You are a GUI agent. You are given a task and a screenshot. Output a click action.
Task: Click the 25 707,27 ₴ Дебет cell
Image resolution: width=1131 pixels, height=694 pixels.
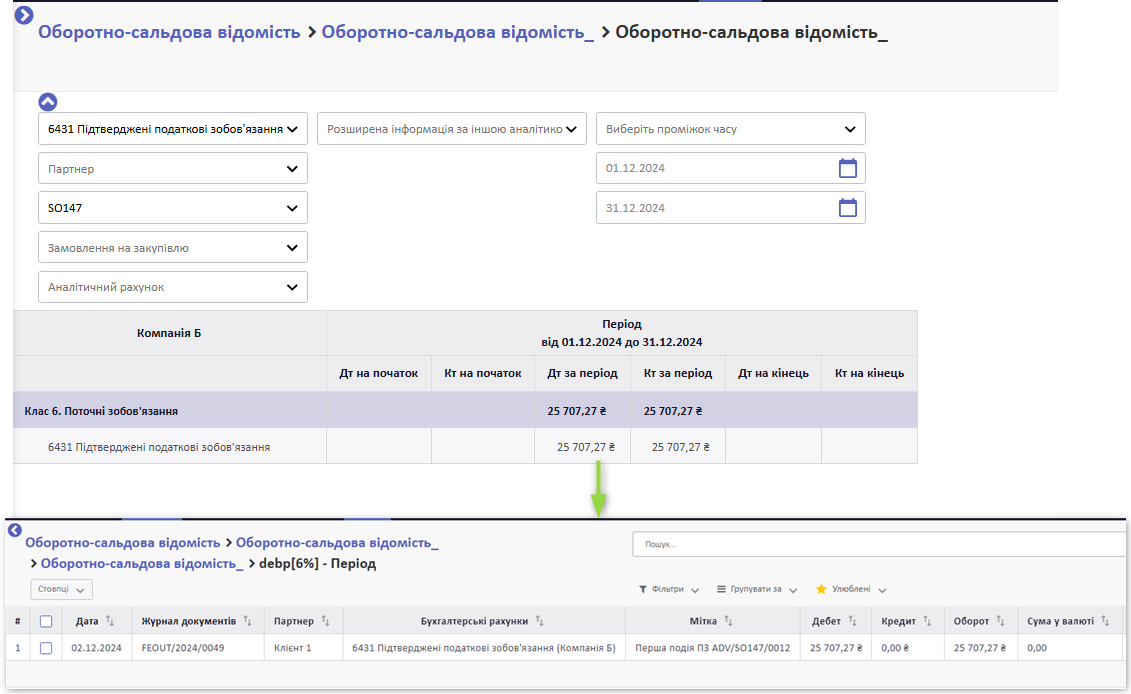[836, 648]
